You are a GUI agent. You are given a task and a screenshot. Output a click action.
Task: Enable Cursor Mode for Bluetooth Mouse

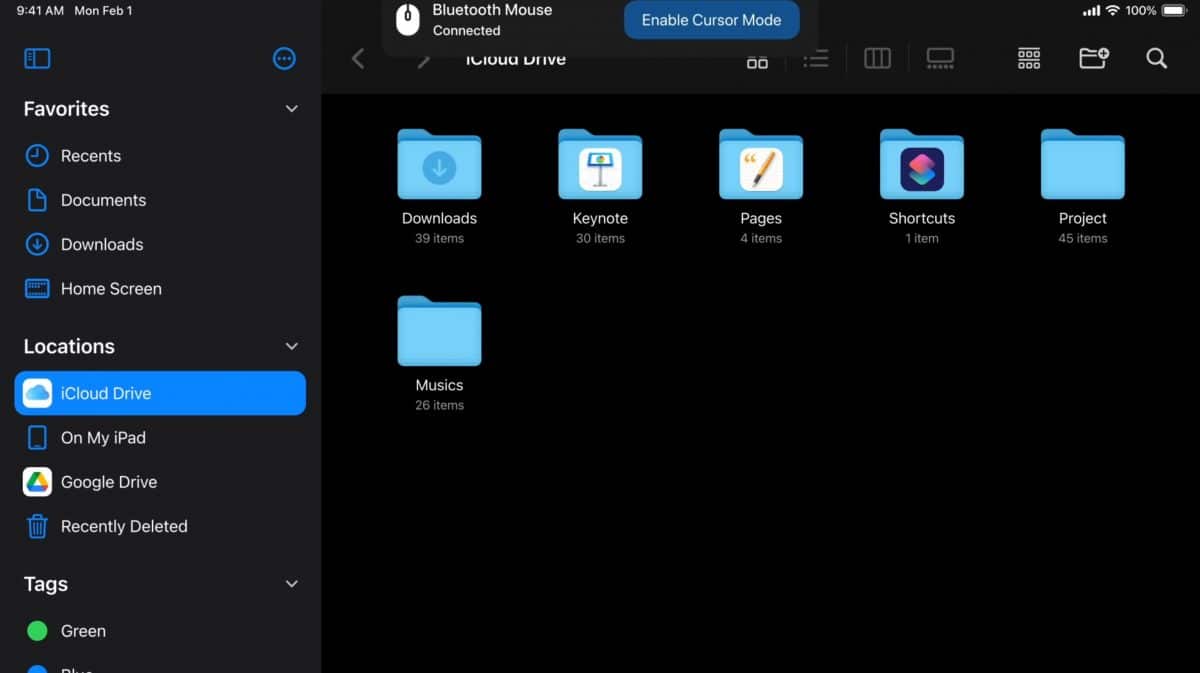[x=711, y=19]
